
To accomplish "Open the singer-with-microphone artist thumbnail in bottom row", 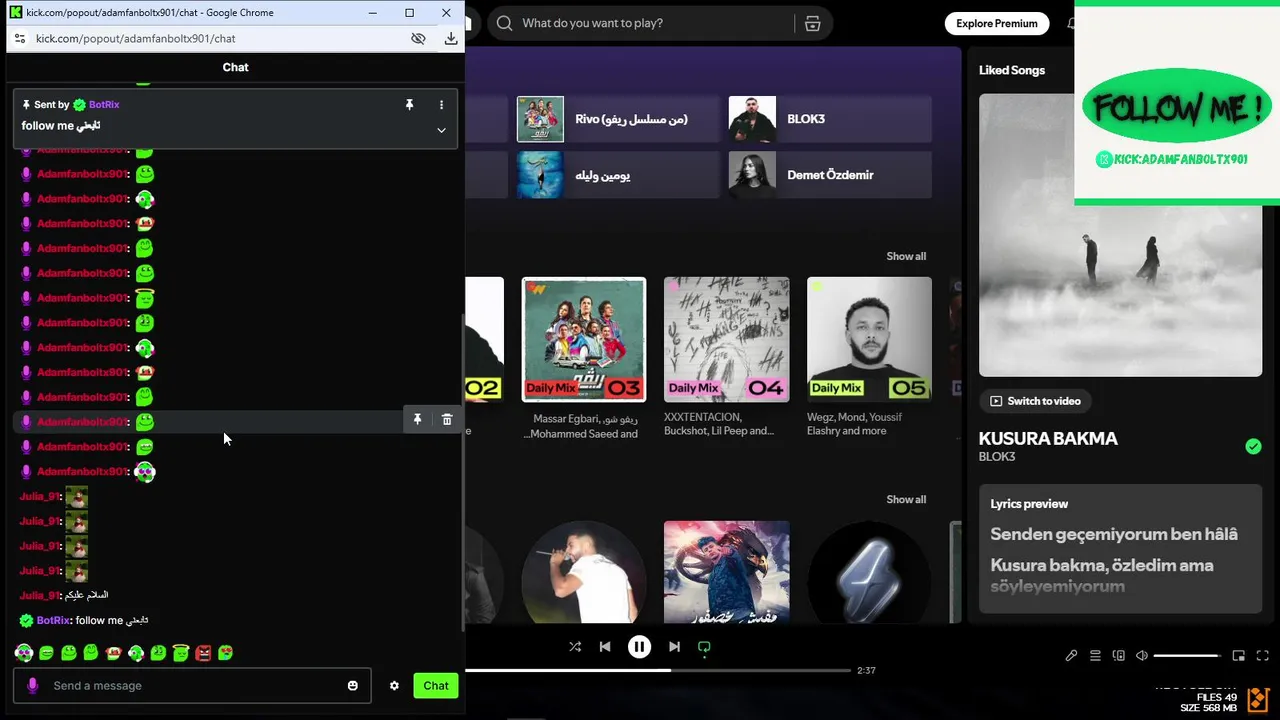I will [584, 572].
